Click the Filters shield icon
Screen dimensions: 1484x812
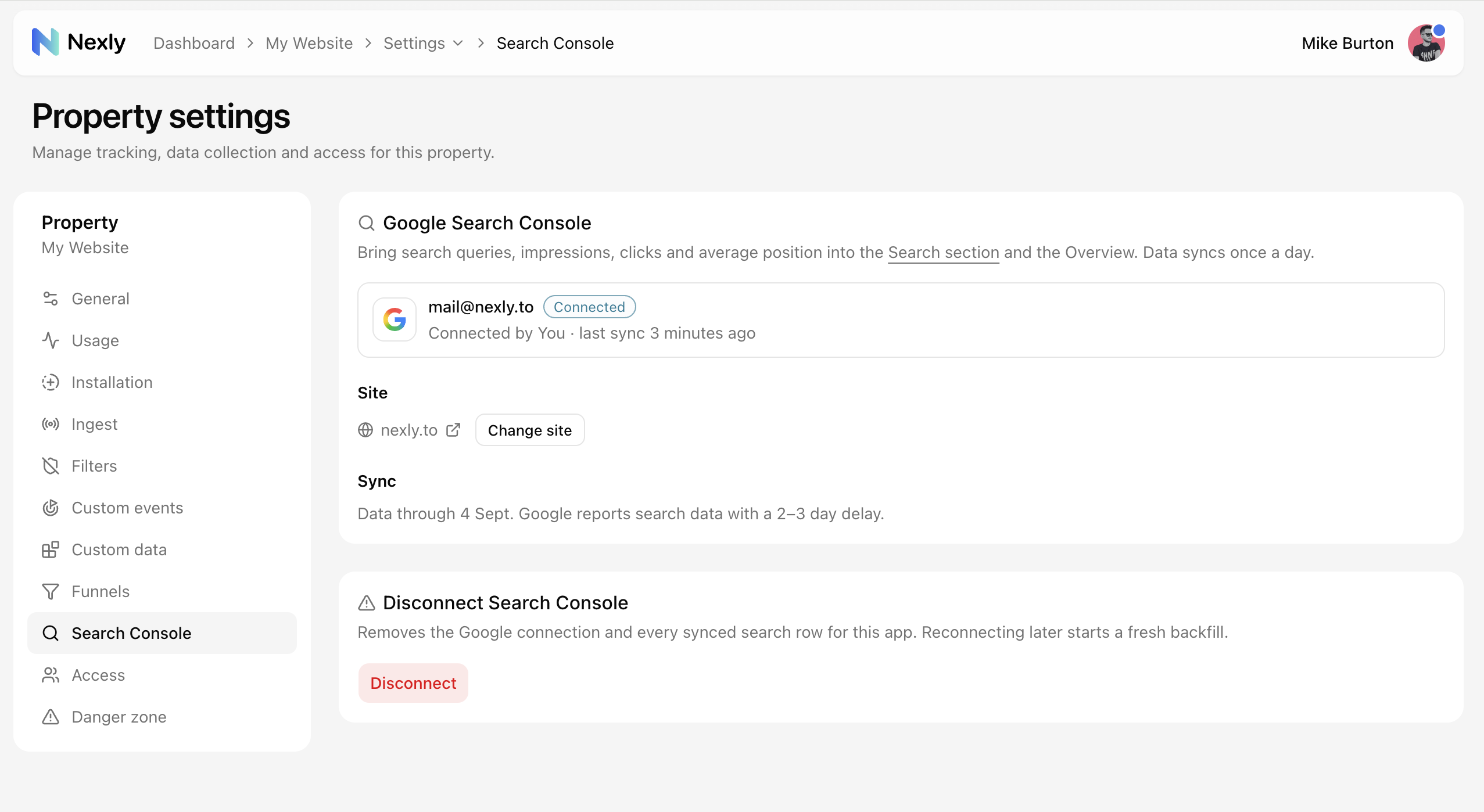(51, 466)
